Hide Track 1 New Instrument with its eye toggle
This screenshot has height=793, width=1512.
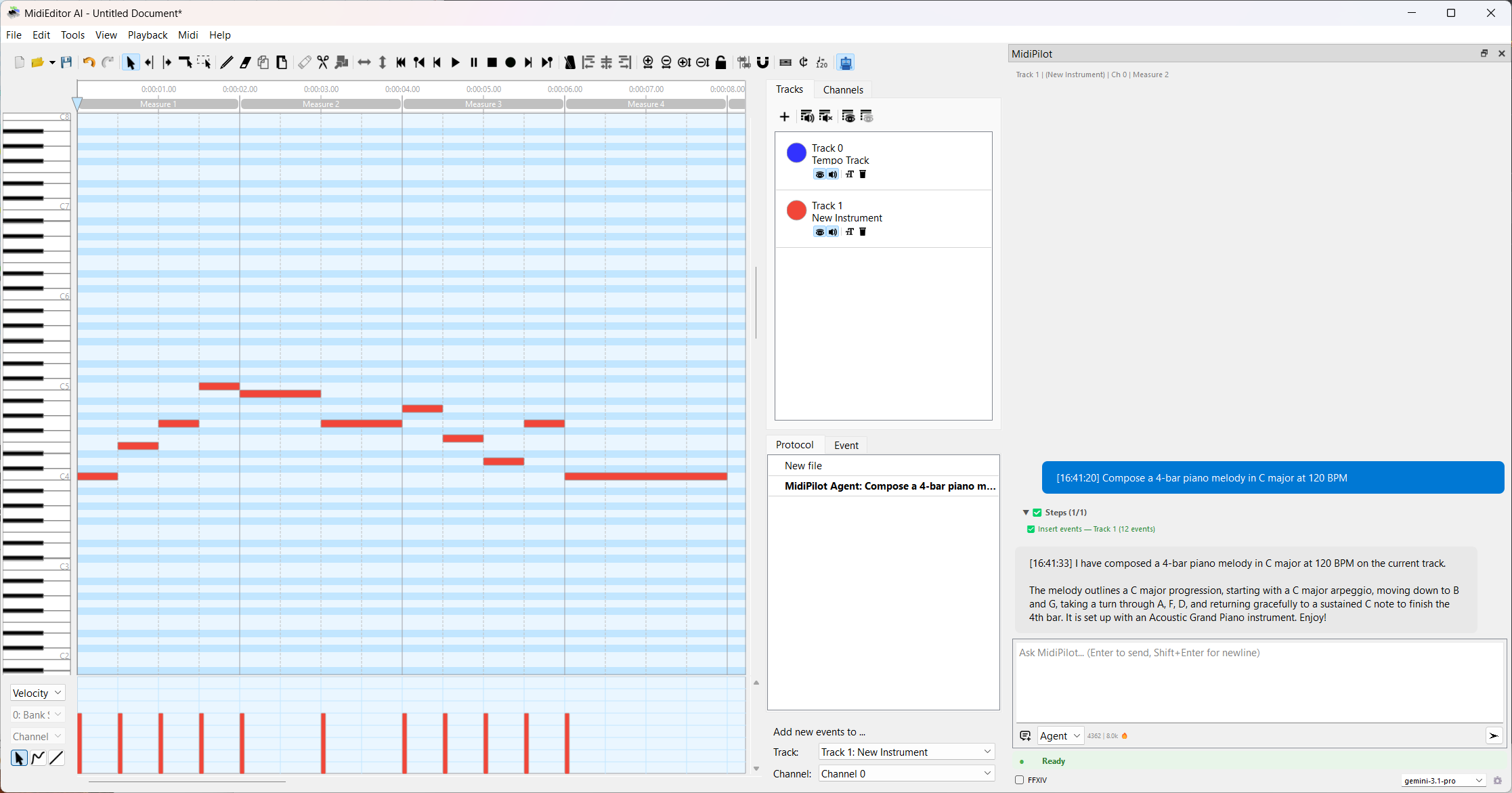[819, 232]
